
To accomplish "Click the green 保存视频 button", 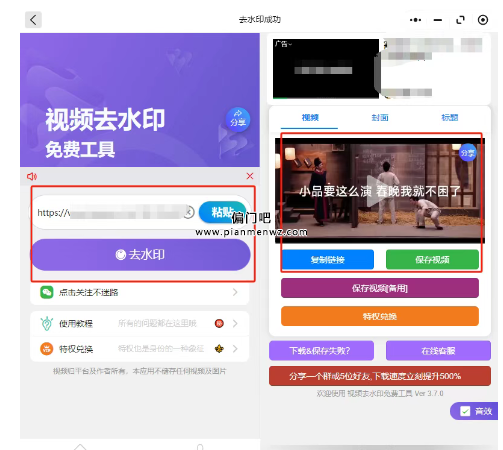I will point(432,260).
